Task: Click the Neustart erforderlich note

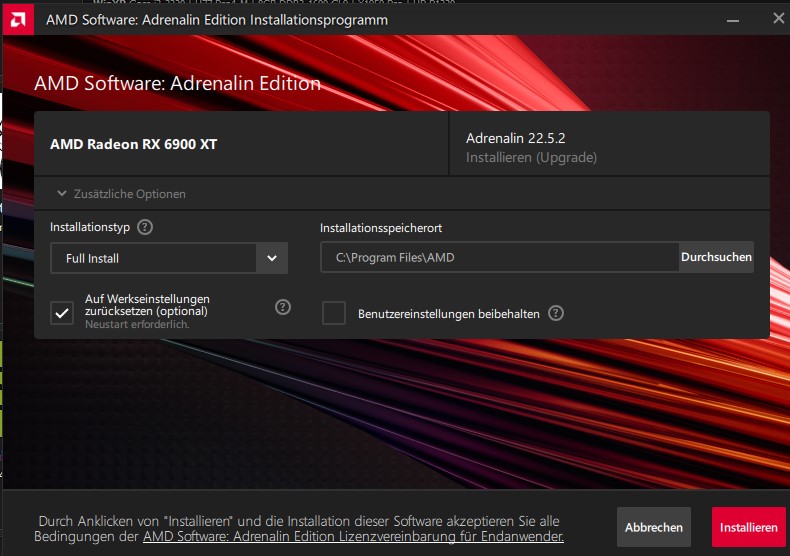Action: point(137,324)
